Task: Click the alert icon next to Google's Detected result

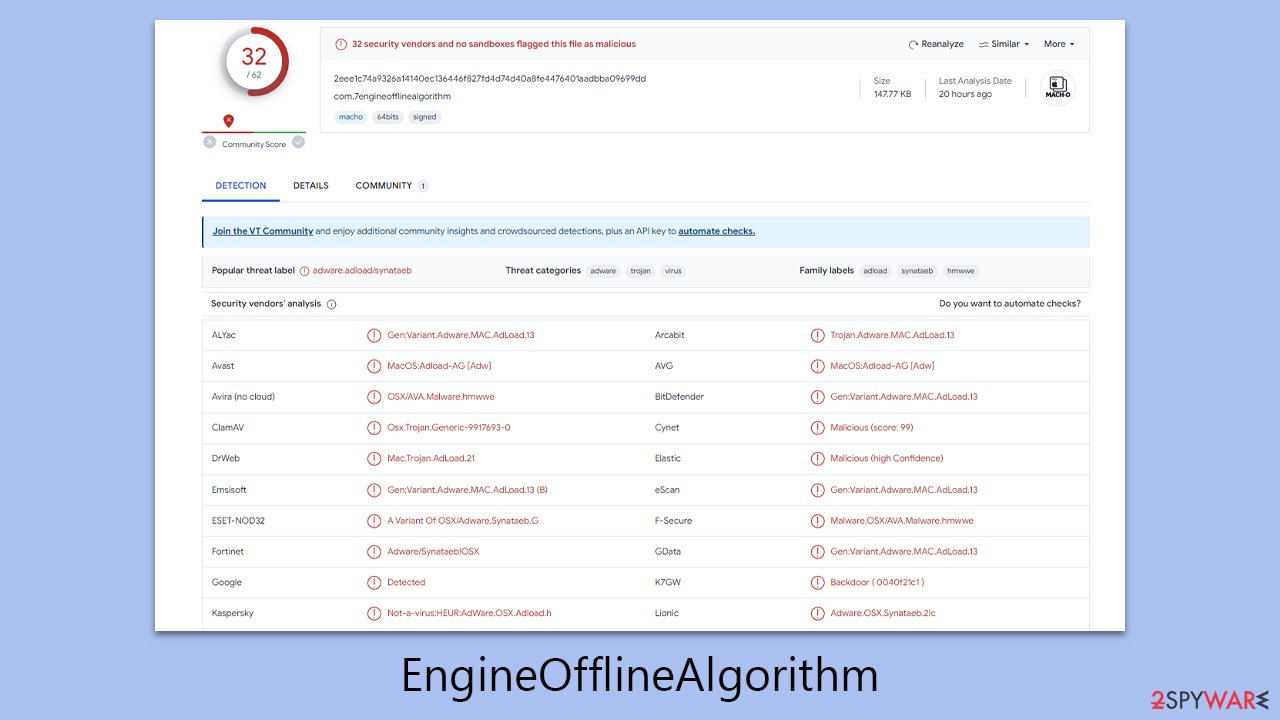Action: tap(374, 582)
